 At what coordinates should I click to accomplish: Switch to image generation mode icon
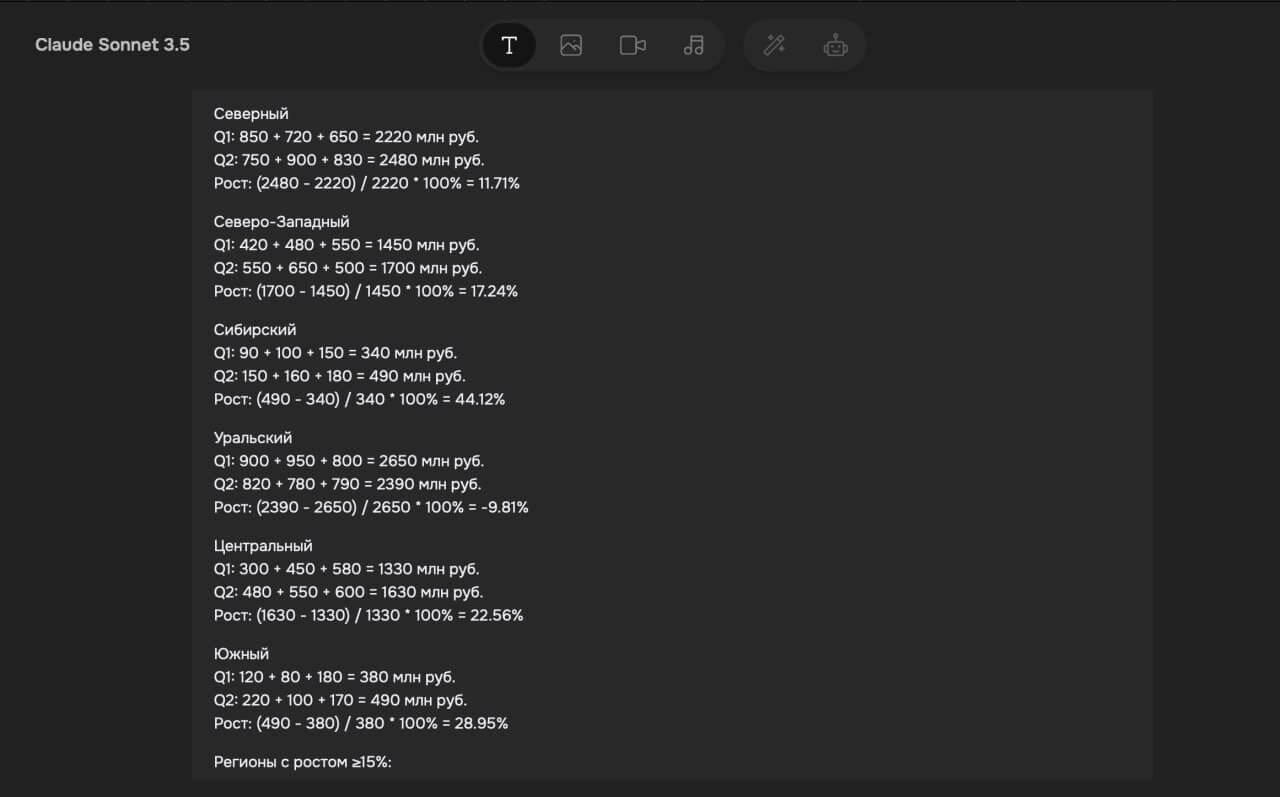click(571, 45)
